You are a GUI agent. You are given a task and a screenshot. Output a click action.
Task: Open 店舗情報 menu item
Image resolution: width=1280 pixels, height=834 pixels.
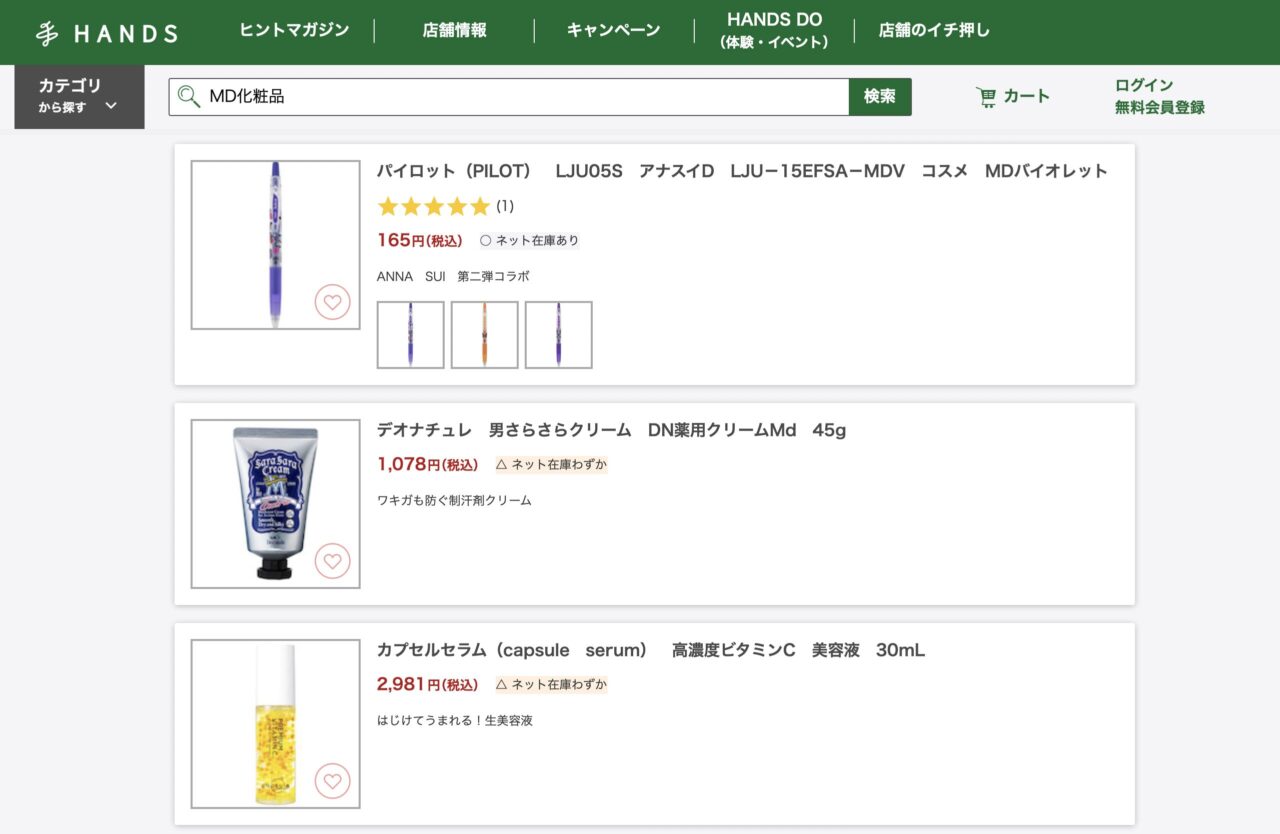click(x=455, y=30)
